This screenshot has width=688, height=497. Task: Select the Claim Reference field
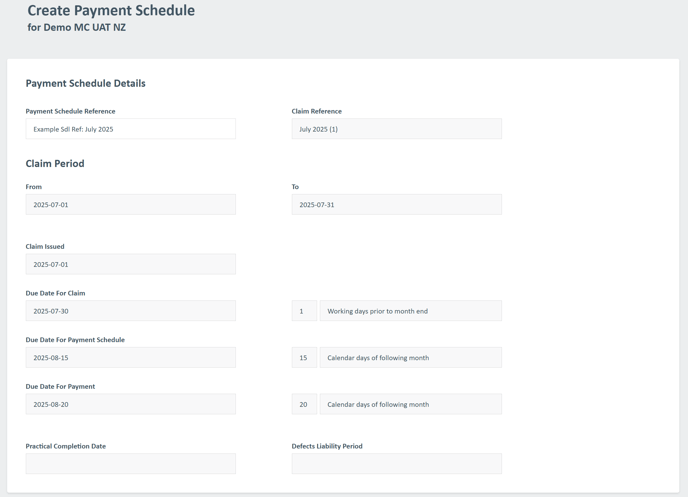pyautogui.click(x=397, y=129)
